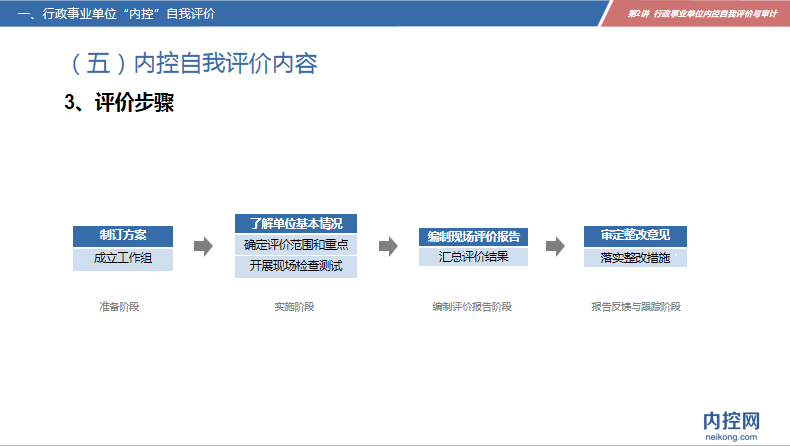Click the red 第2讲 lecture banner
The width and height of the screenshot is (790, 446).
[x=700, y=13]
